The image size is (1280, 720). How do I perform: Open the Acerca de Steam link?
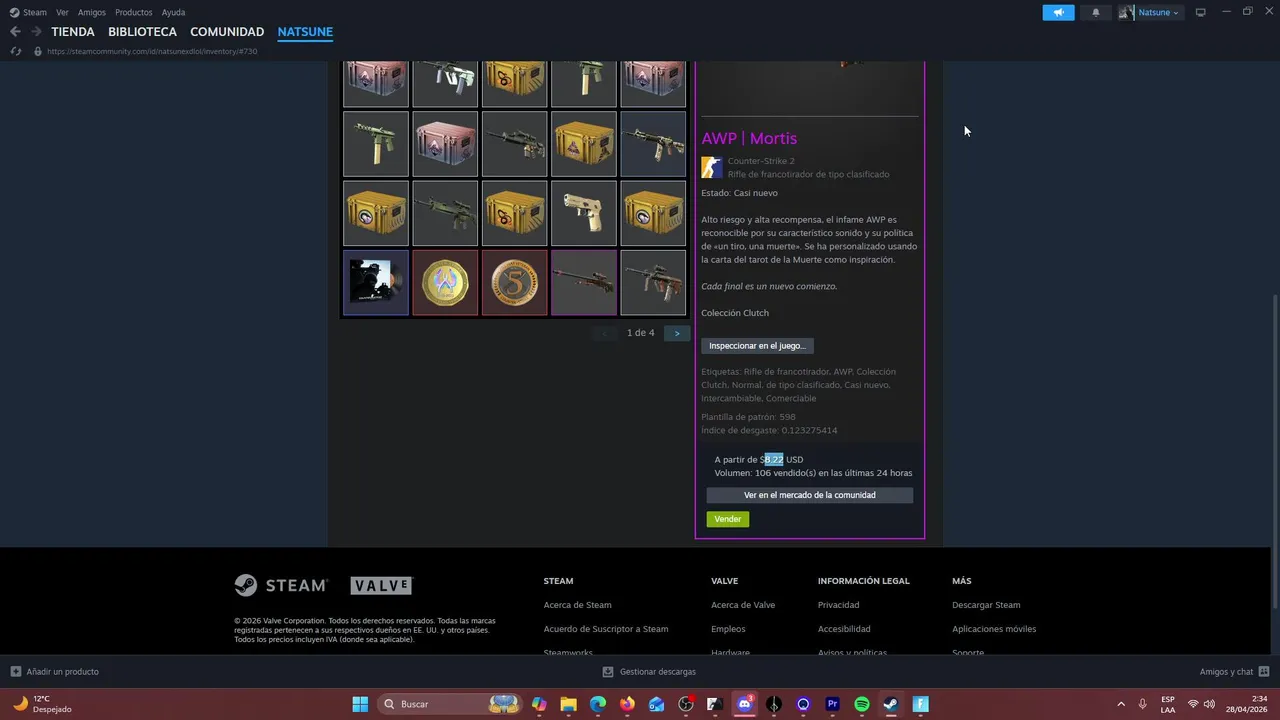coord(578,605)
